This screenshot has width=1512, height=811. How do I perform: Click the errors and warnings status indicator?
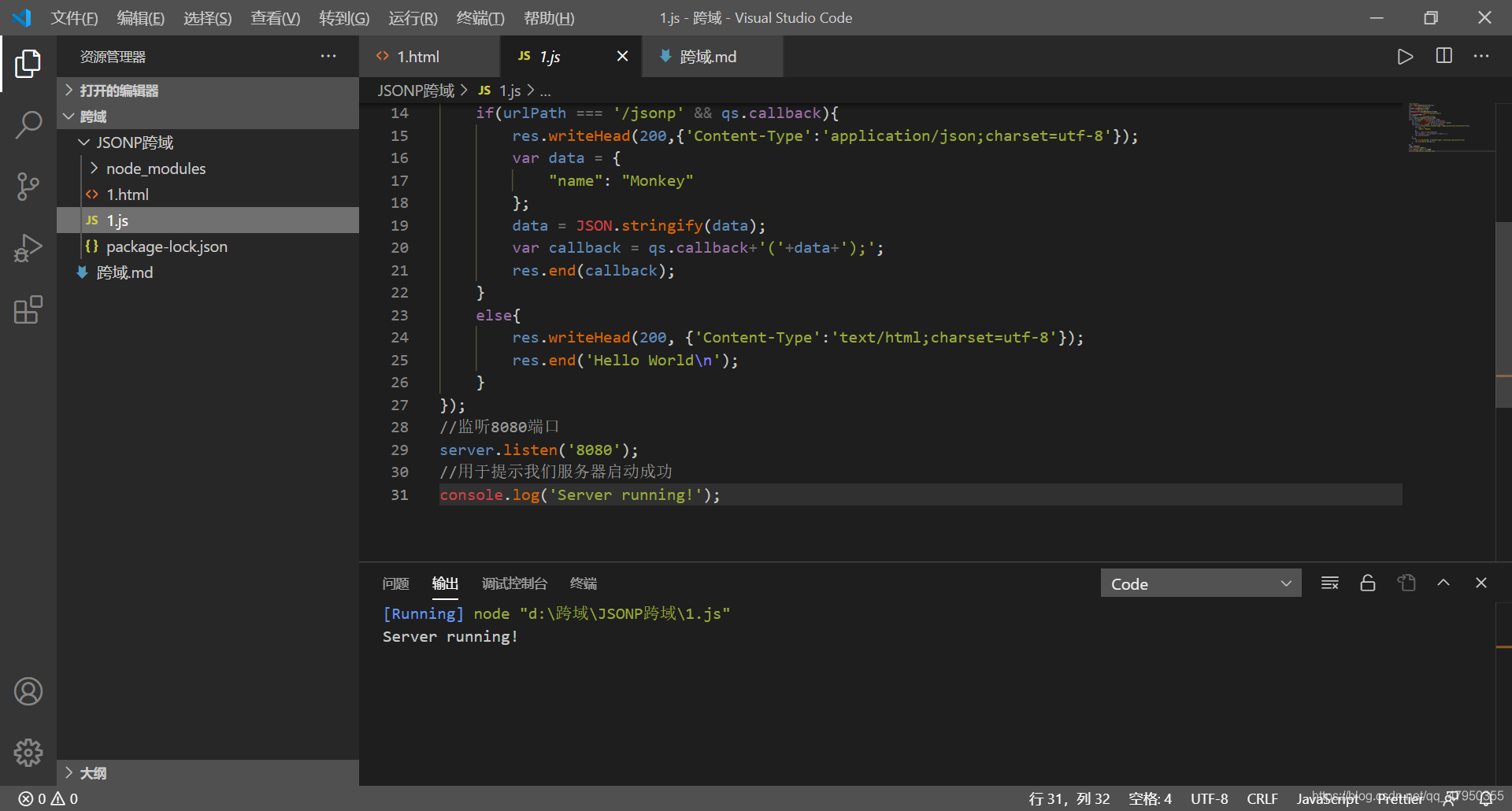pyautogui.click(x=48, y=798)
